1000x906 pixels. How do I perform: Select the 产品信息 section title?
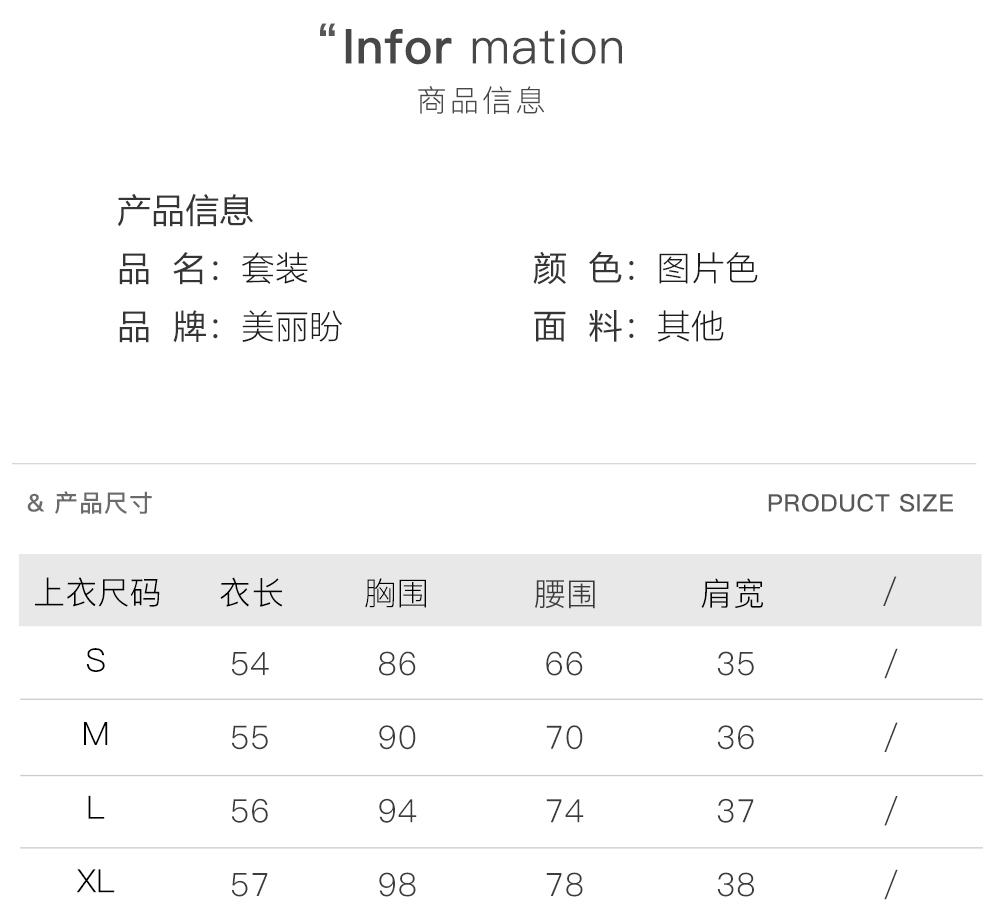tap(185, 210)
